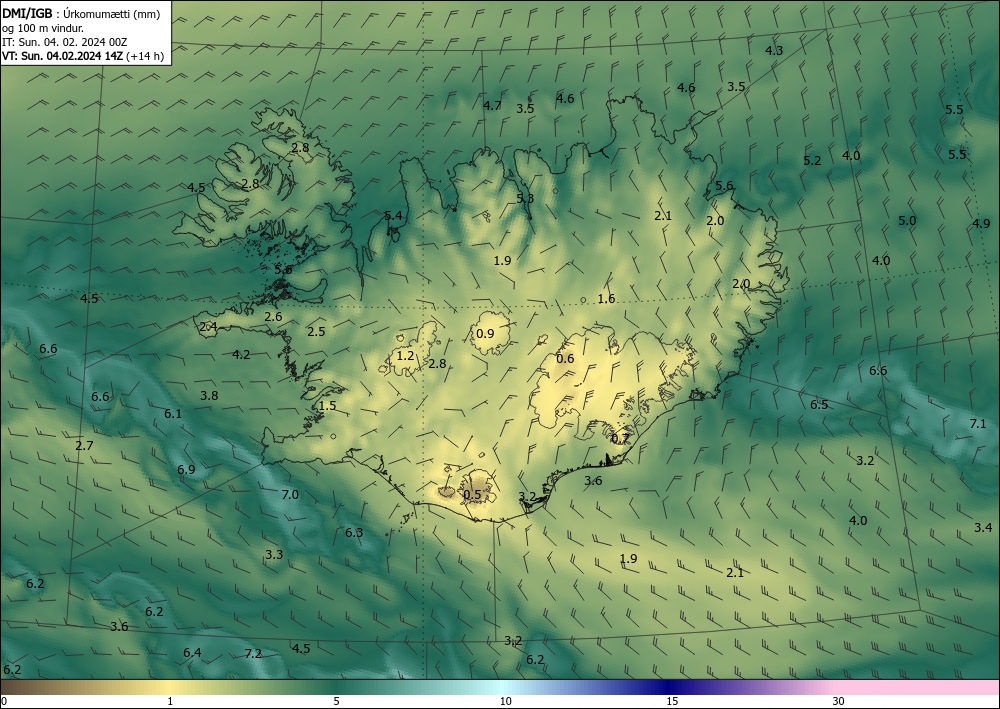Click the value 6.5 on the map

point(819,405)
